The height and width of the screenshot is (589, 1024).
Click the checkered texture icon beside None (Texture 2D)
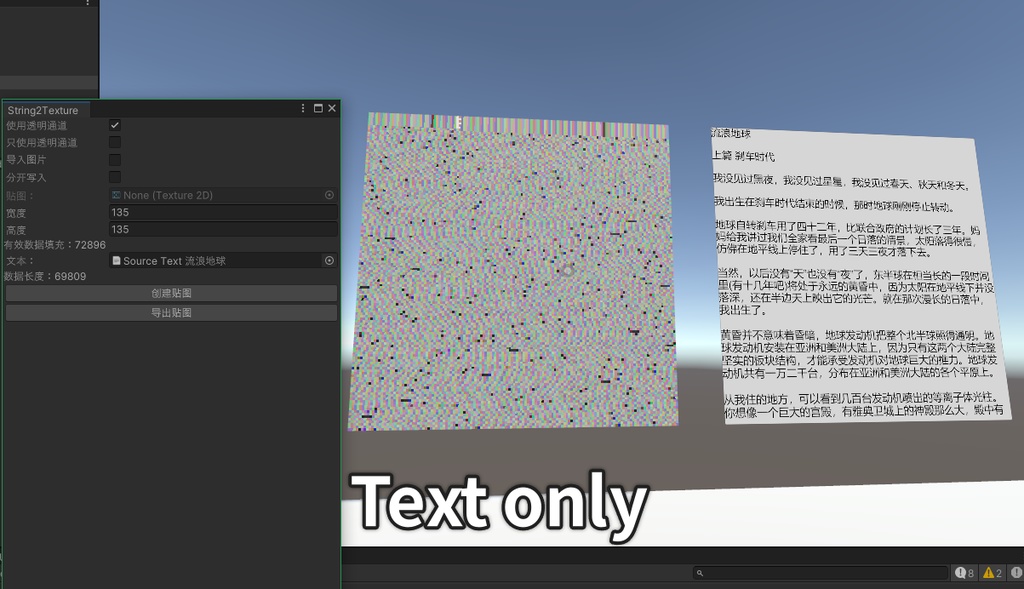click(117, 195)
